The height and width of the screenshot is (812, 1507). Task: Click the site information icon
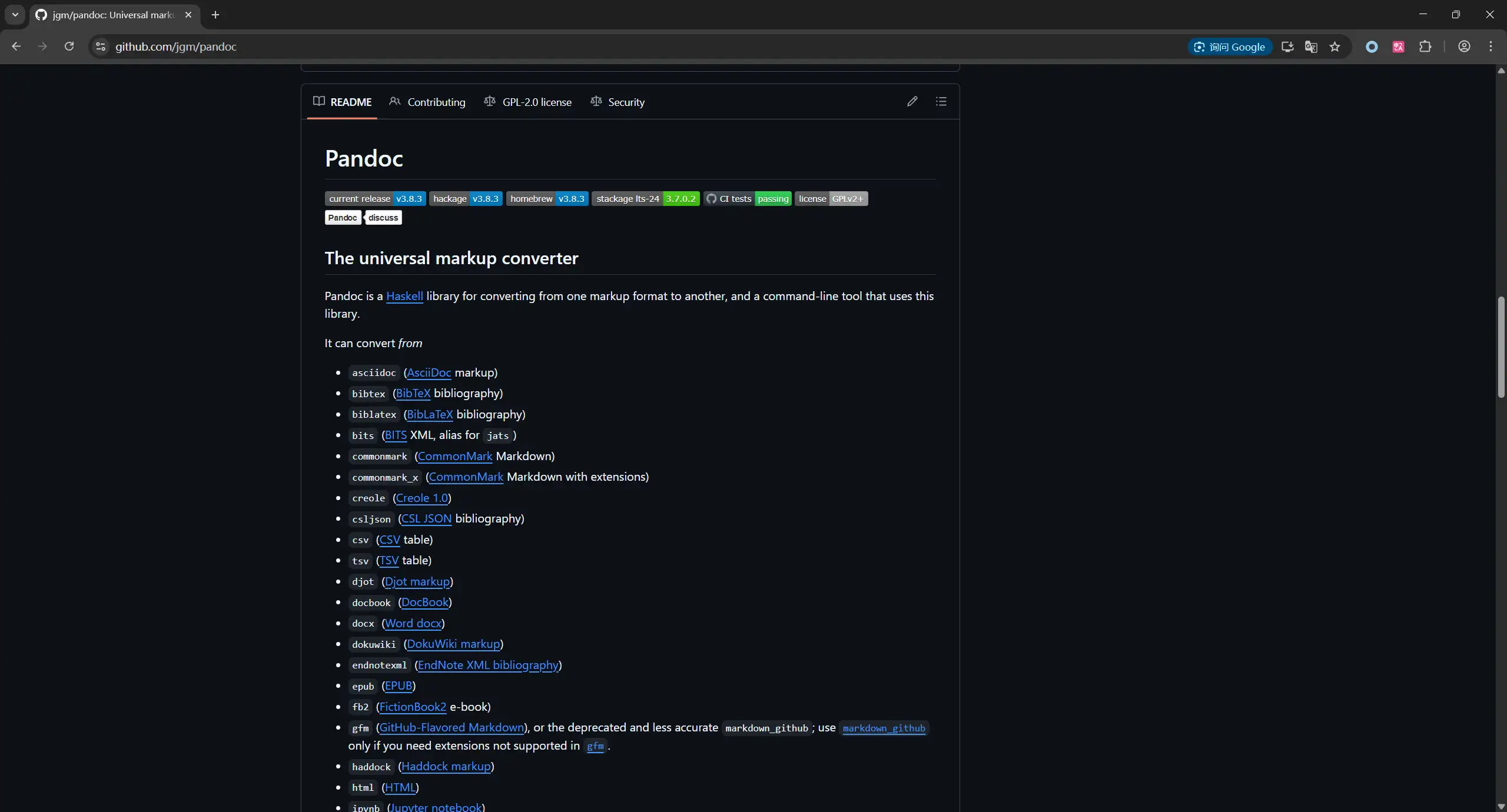[101, 46]
